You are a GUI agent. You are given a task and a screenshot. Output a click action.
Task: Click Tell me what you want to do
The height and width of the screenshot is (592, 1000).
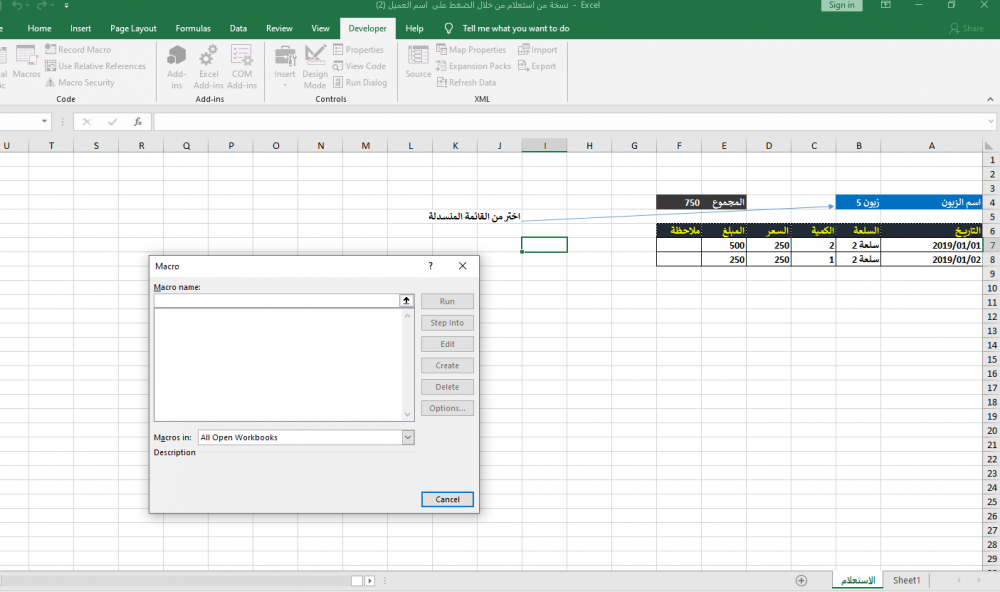515,28
